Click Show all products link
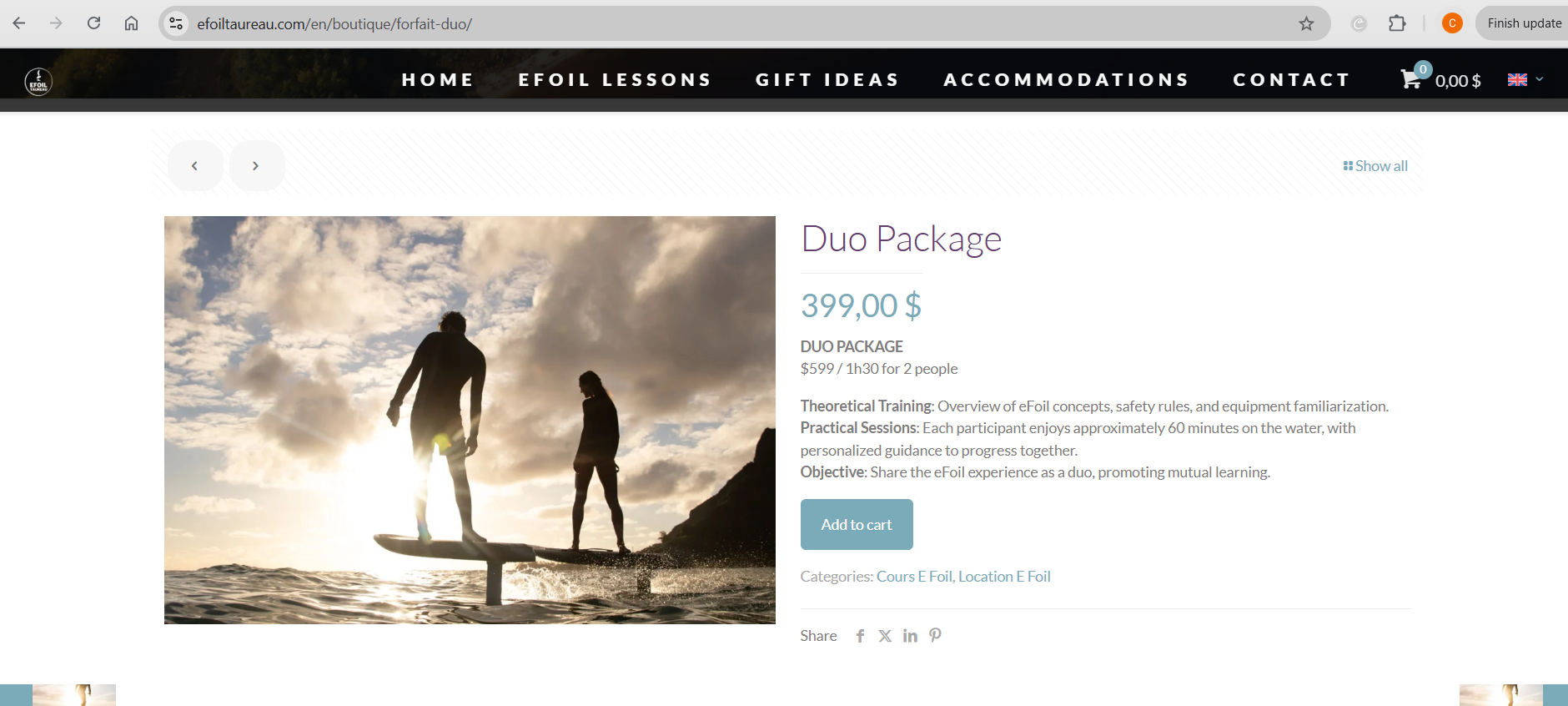The width and height of the screenshot is (1568, 706). (1375, 166)
